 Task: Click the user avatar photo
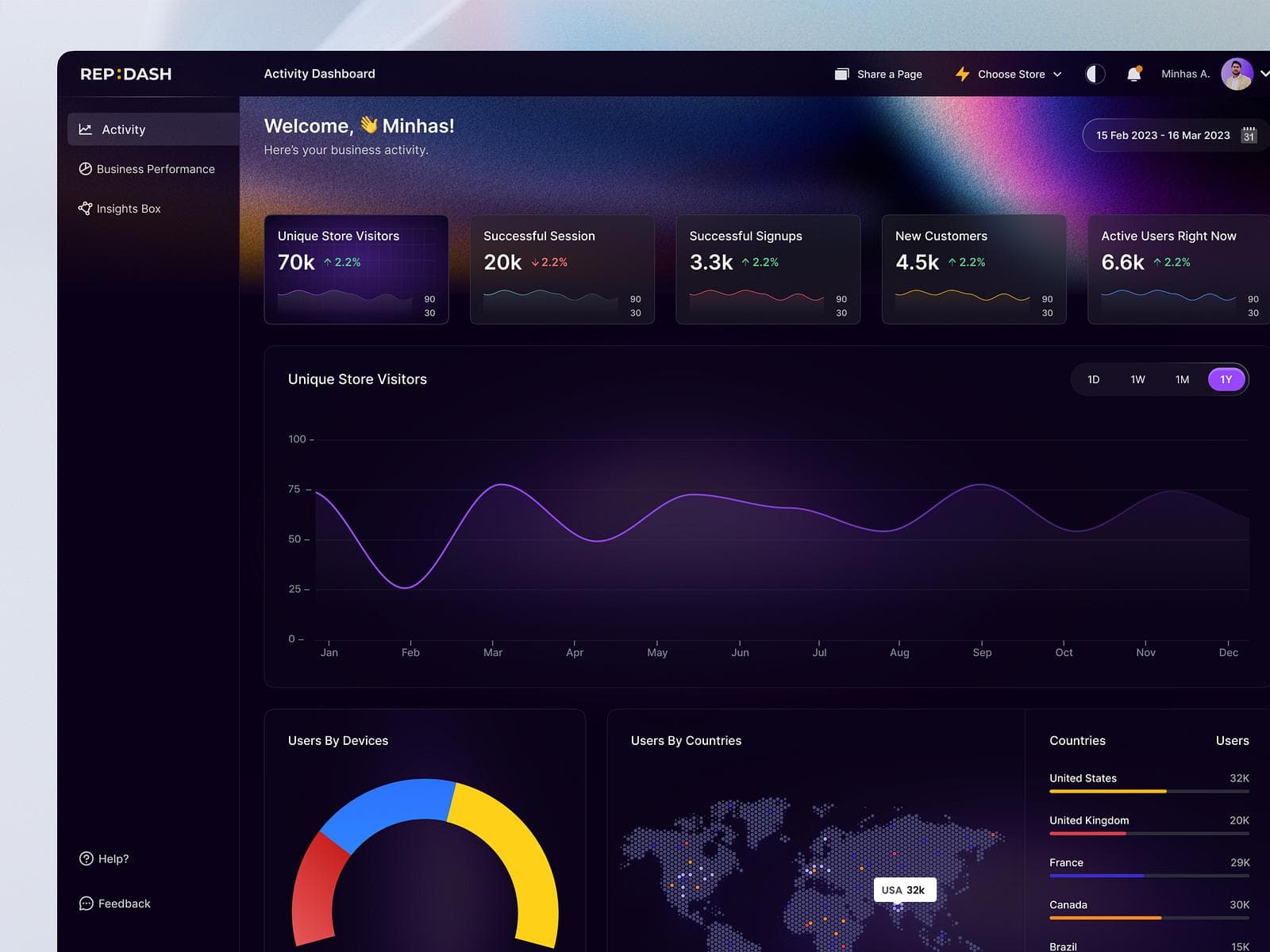(1237, 74)
